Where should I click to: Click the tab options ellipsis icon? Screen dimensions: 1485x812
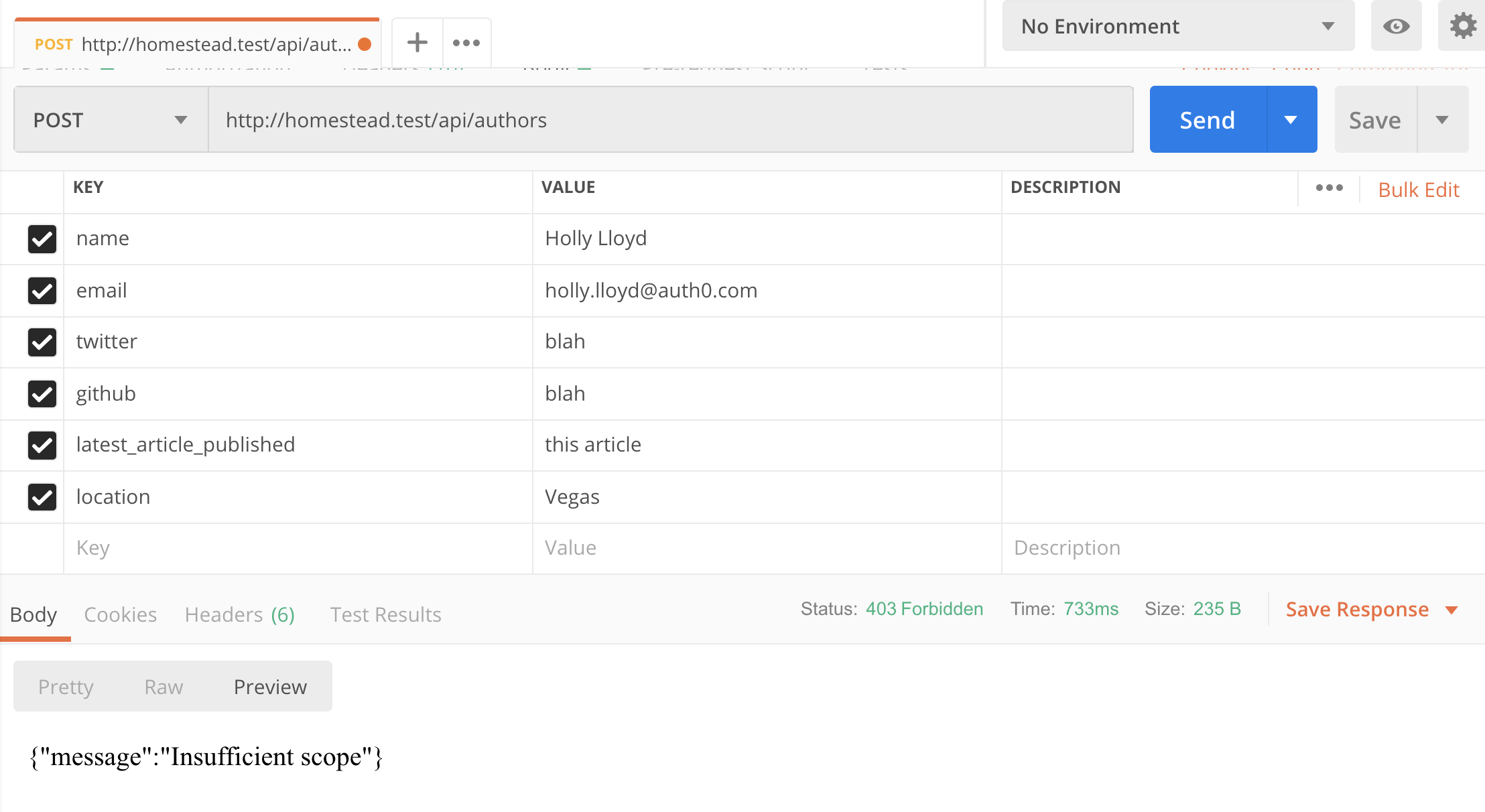coord(466,43)
